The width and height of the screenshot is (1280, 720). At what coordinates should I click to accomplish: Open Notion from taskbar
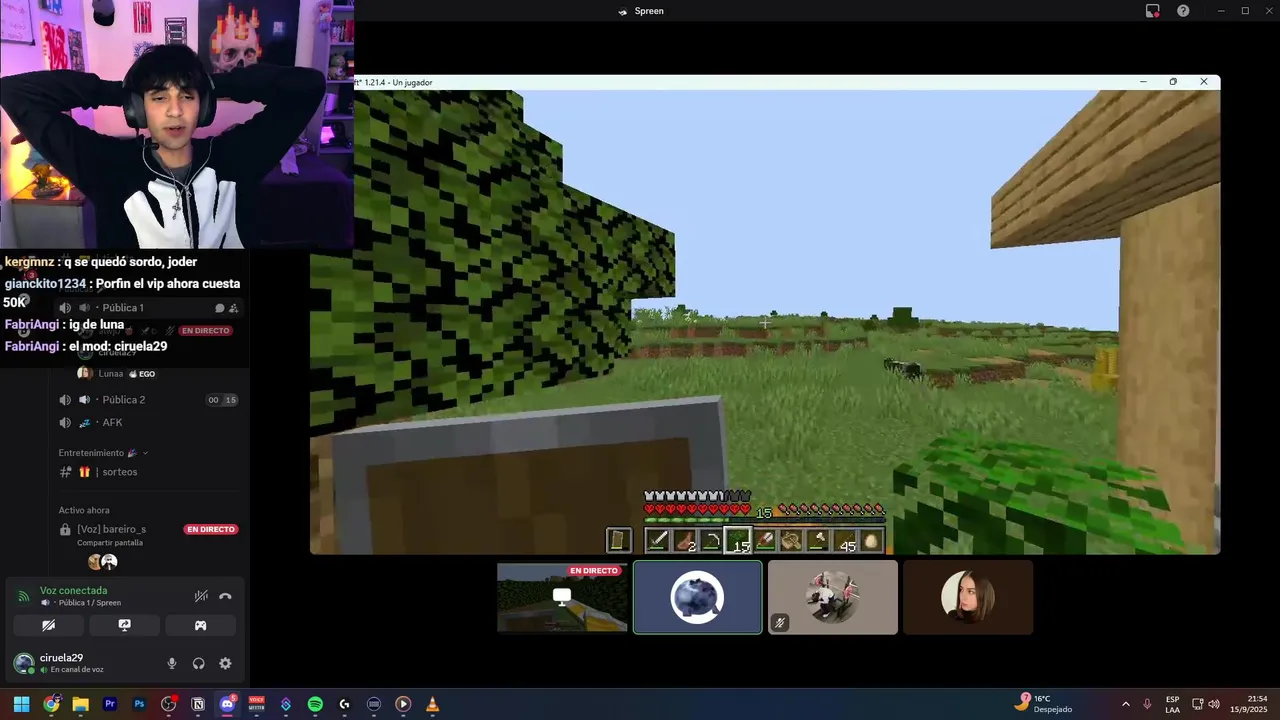198,704
